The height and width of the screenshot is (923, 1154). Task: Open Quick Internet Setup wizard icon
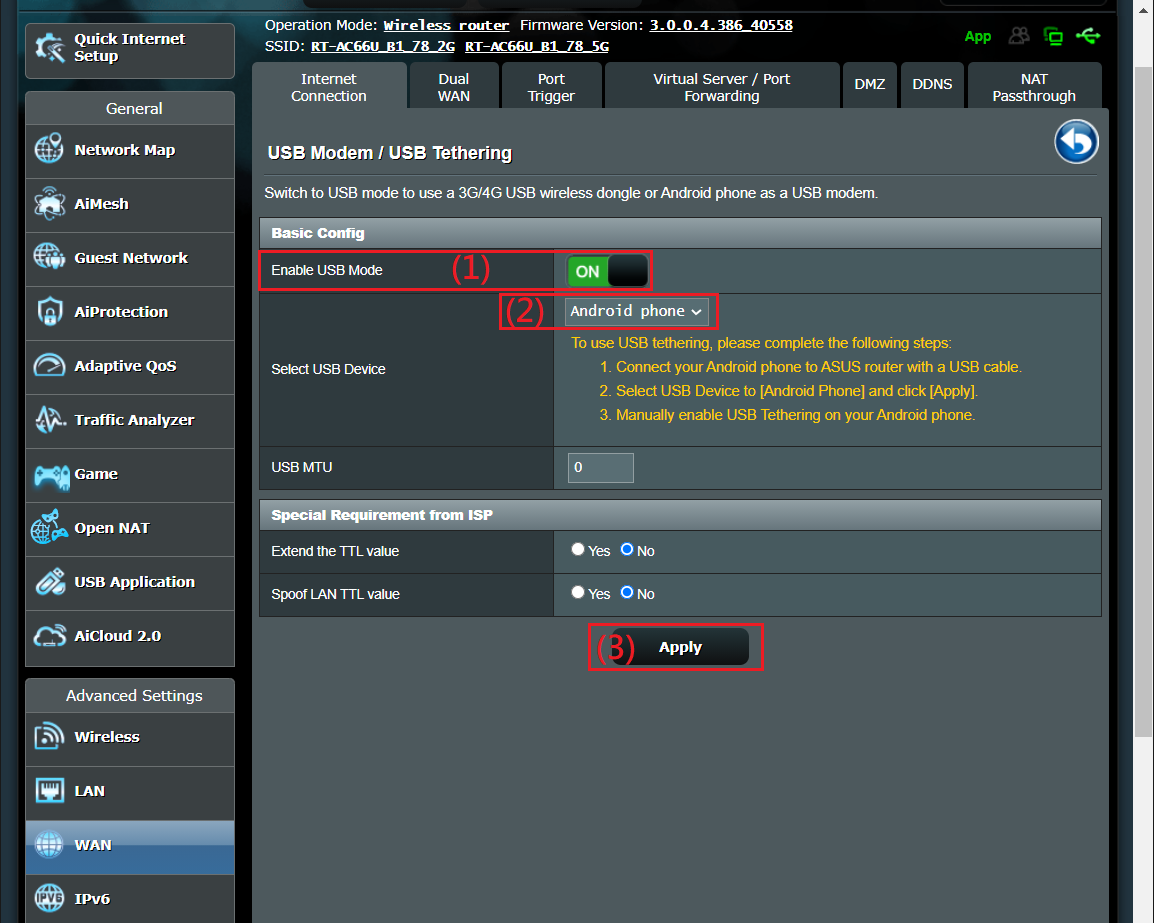pyautogui.click(x=50, y=48)
